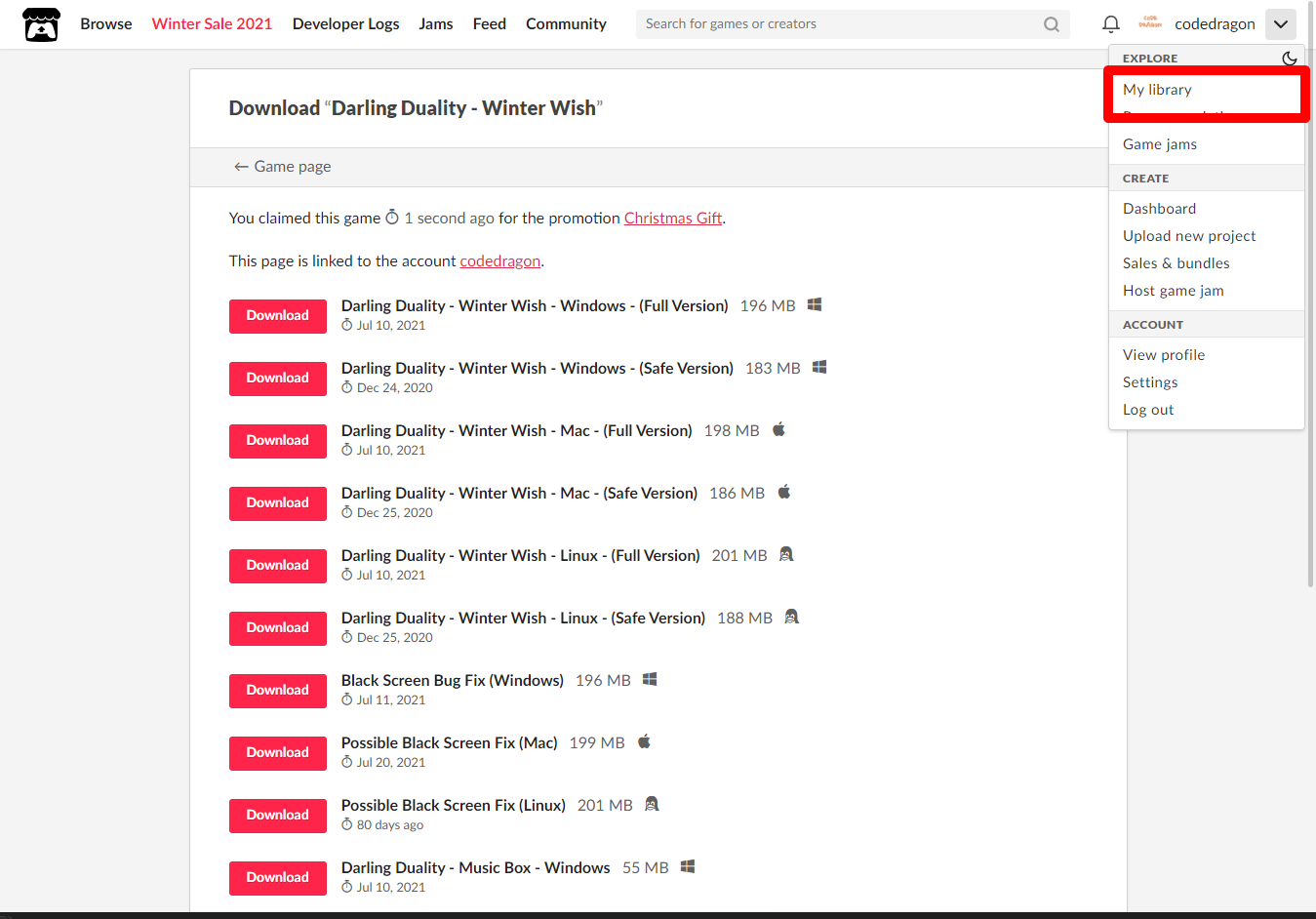Download Windows Safe Version file
The width and height of the screenshot is (1316, 919).
click(x=278, y=379)
